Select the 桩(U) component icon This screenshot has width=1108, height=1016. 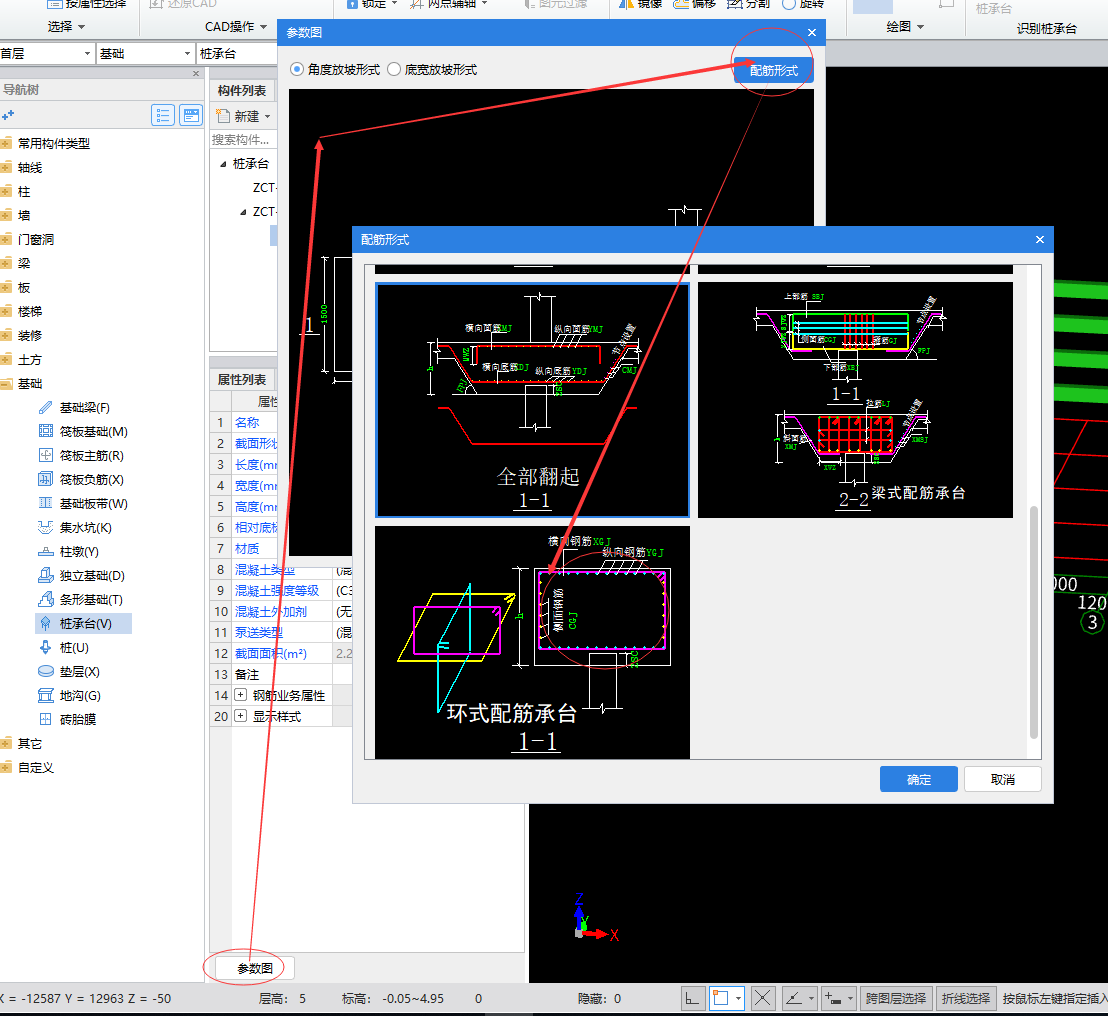click(x=45, y=648)
